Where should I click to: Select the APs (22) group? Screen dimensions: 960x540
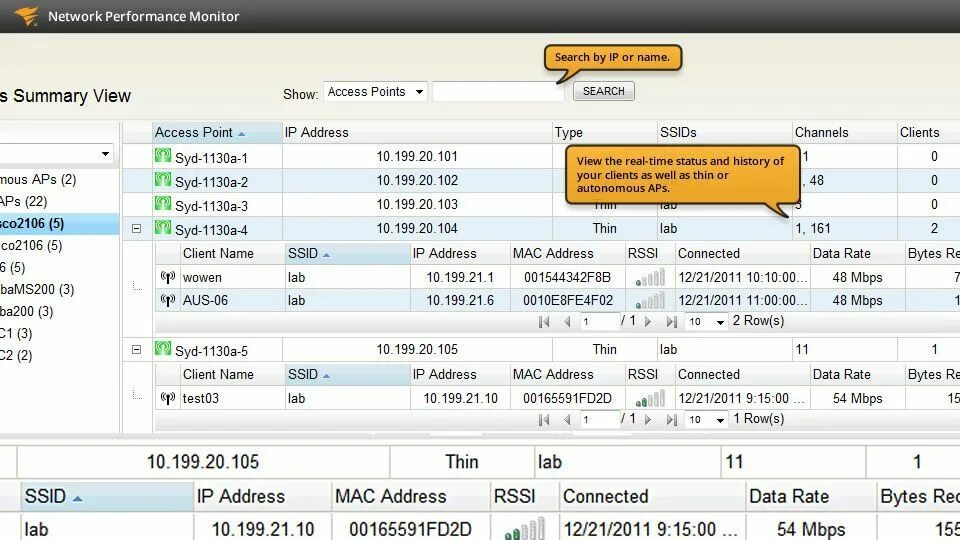(24, 201)
